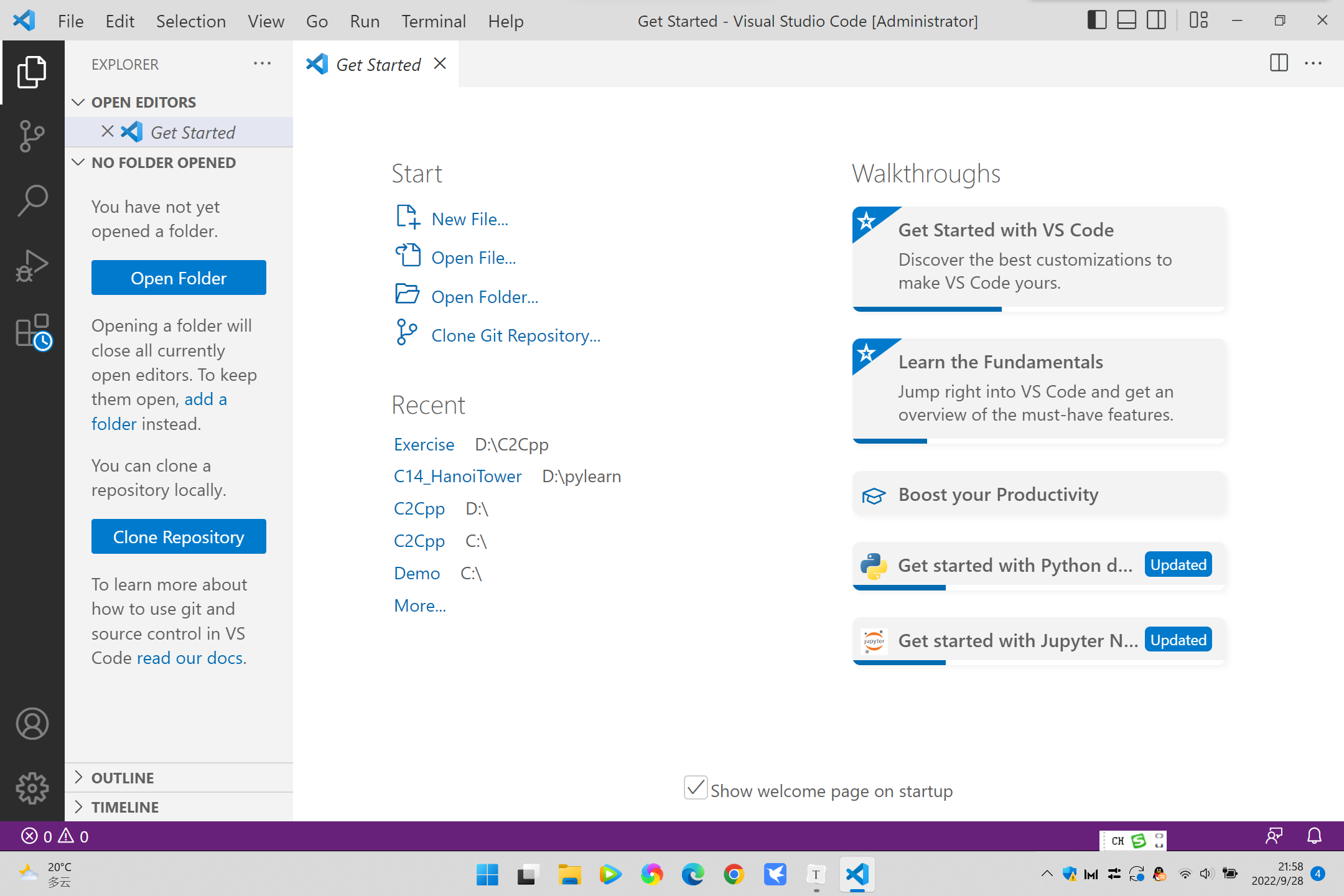Open the Manage gear icon
This screenshot has height=896, width=1344.
tap(32, 787)
